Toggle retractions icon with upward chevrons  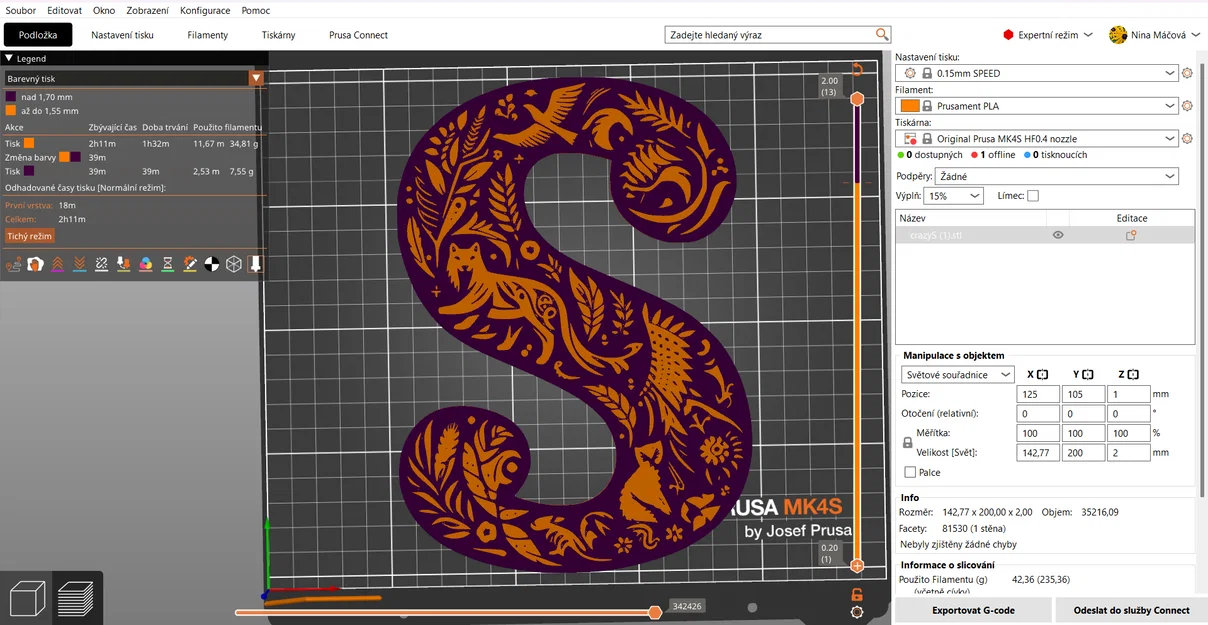[57, 264]
